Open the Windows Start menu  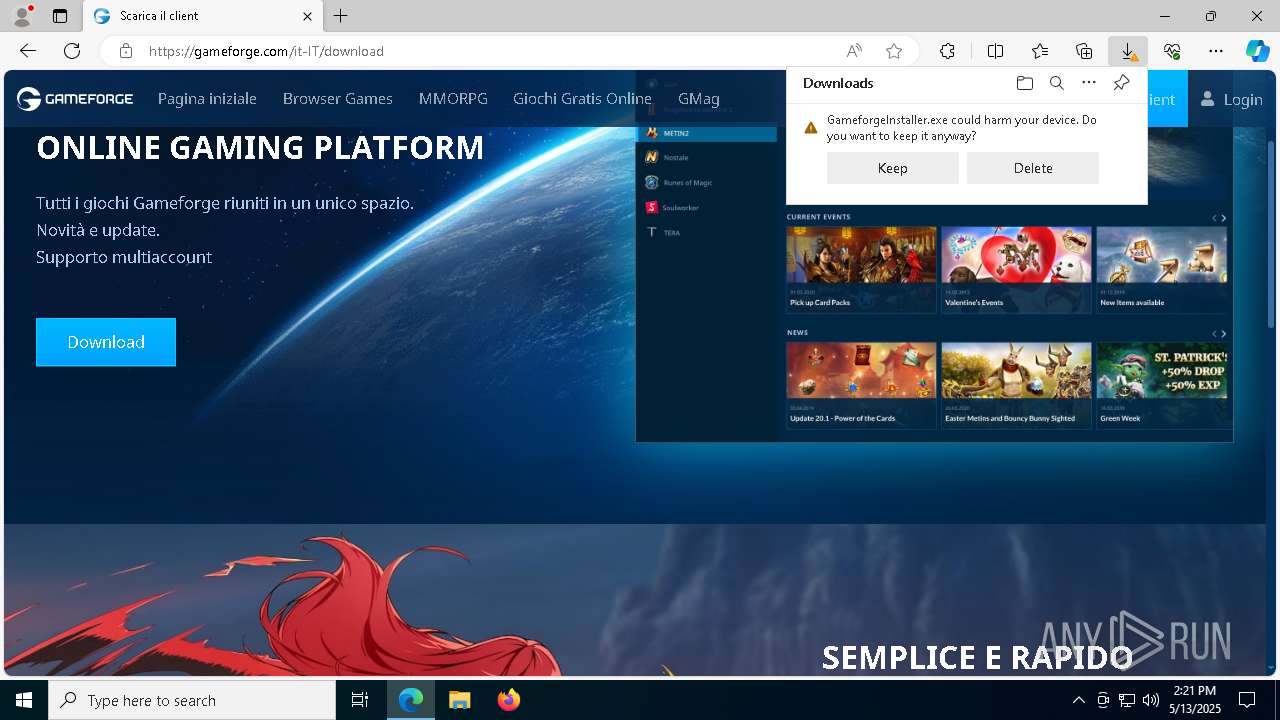[24, 700]
